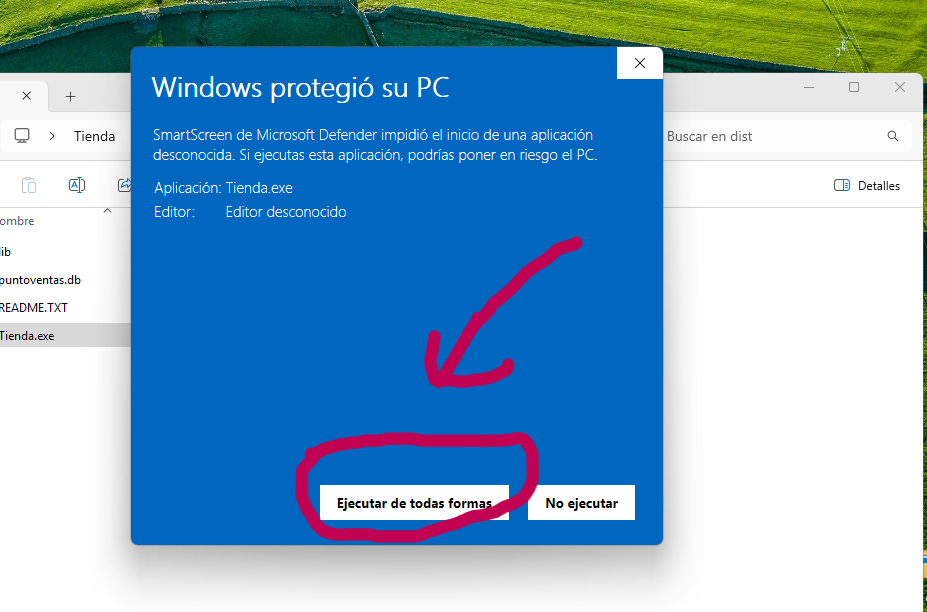Select the Tienda.exe file
Image resolution: width=927 pixels, height=612 pixels.
tap(65, 335)
